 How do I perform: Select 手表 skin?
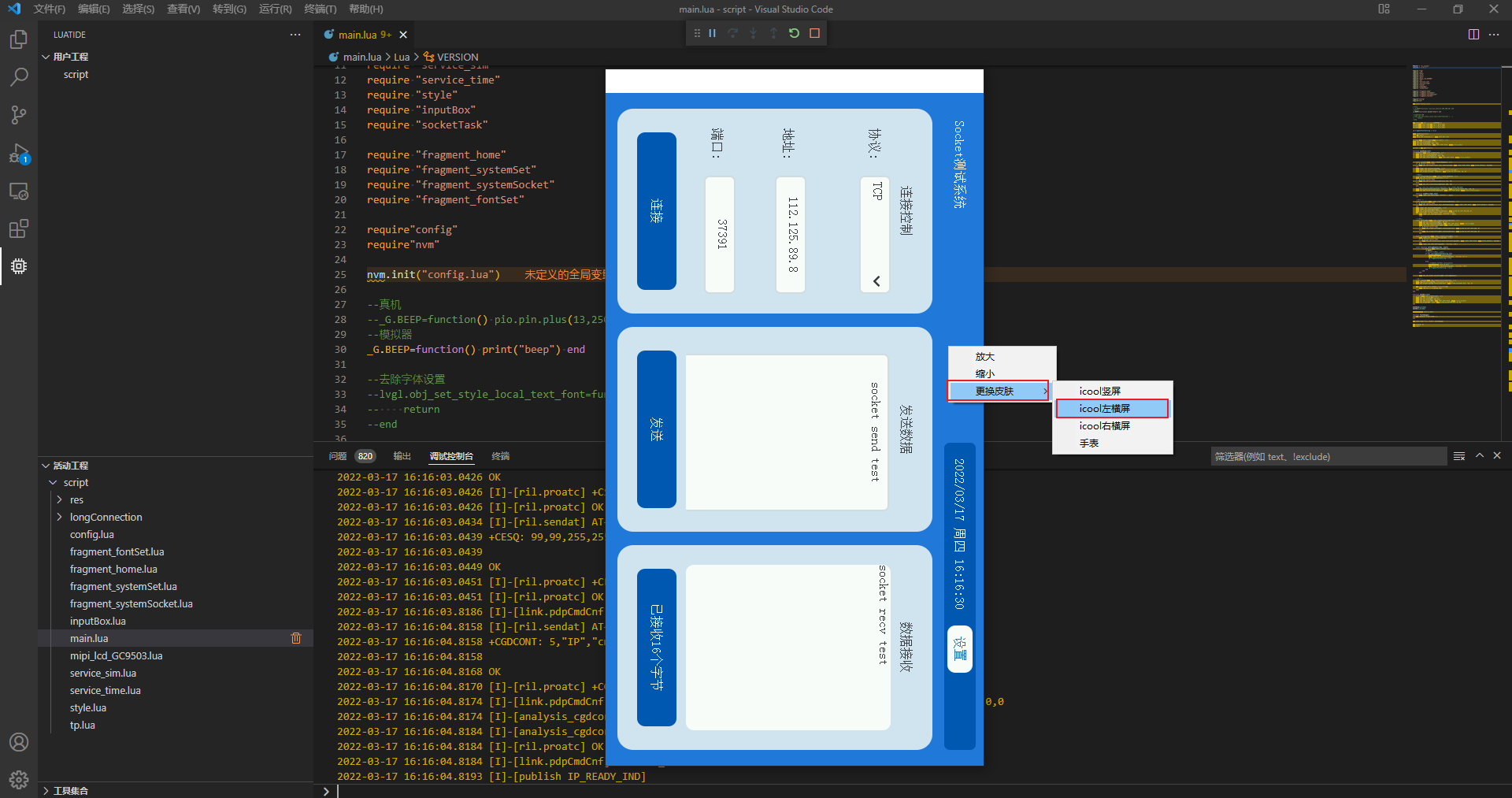[1113, 443]
